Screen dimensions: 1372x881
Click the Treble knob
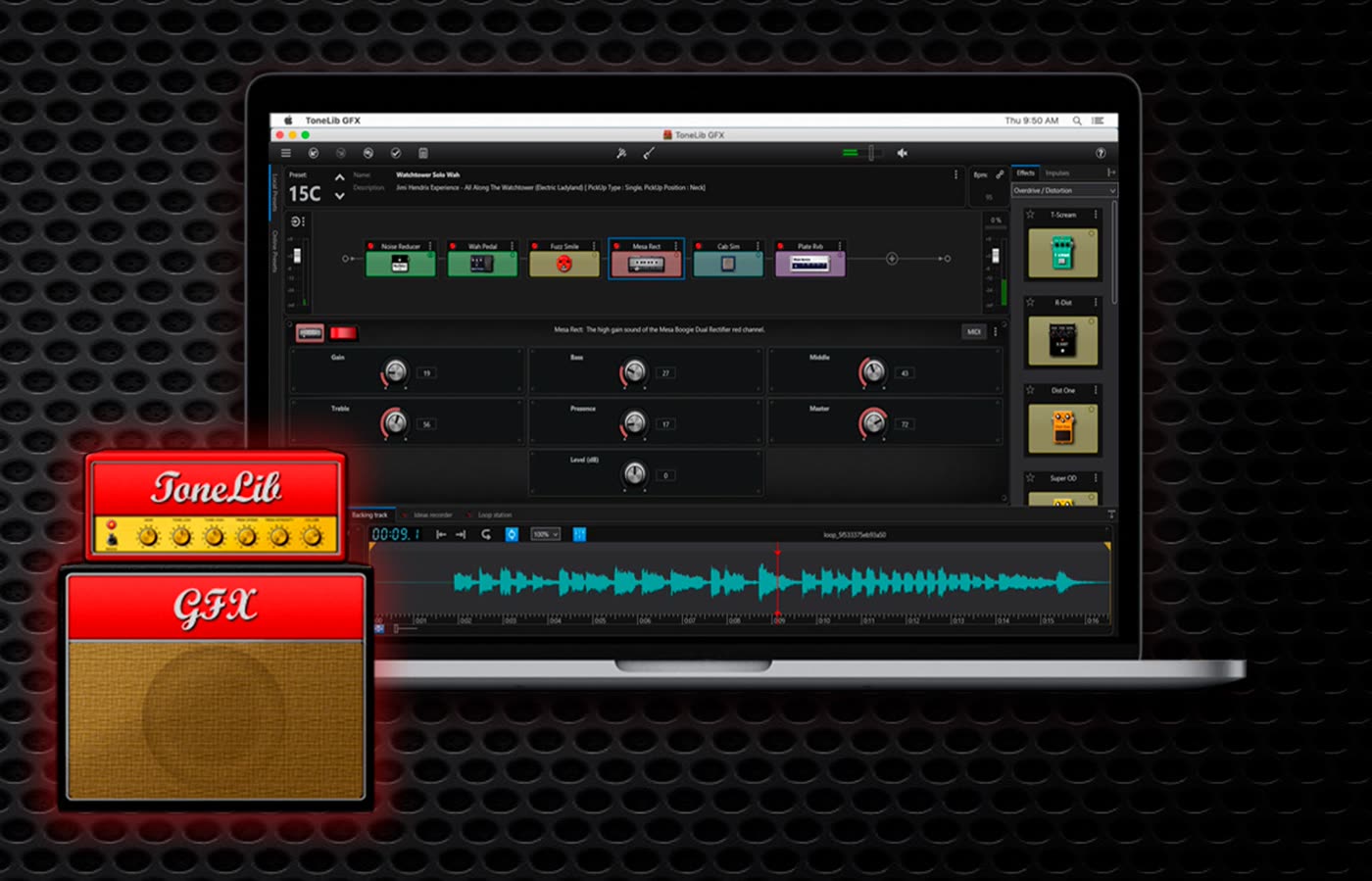coord(395,422)
